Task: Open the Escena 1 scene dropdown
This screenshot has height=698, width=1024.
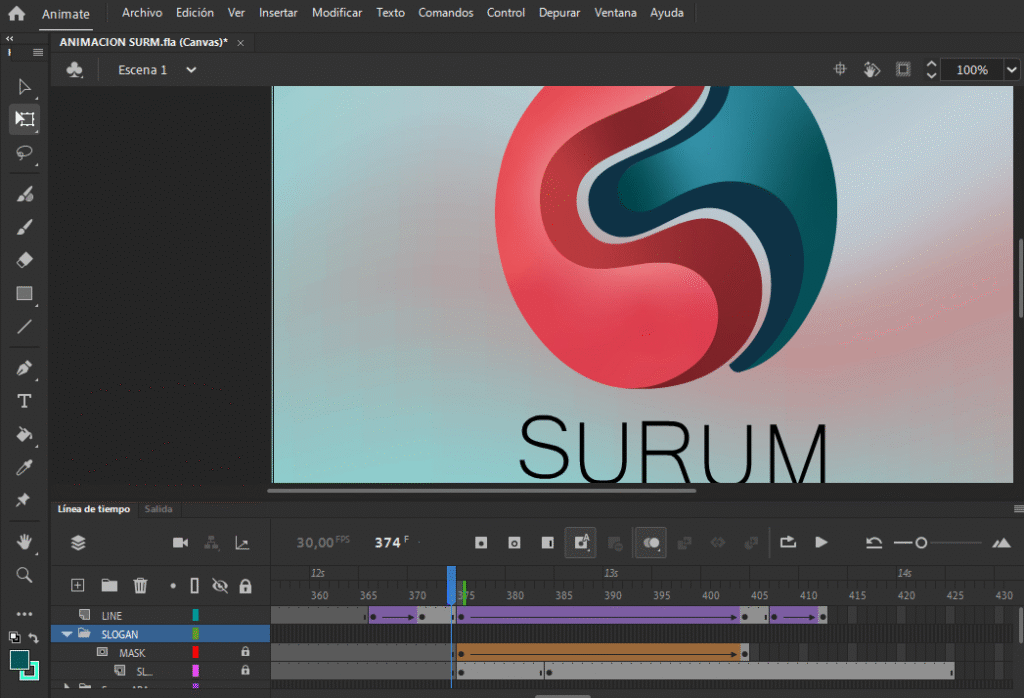Action: 191,70
